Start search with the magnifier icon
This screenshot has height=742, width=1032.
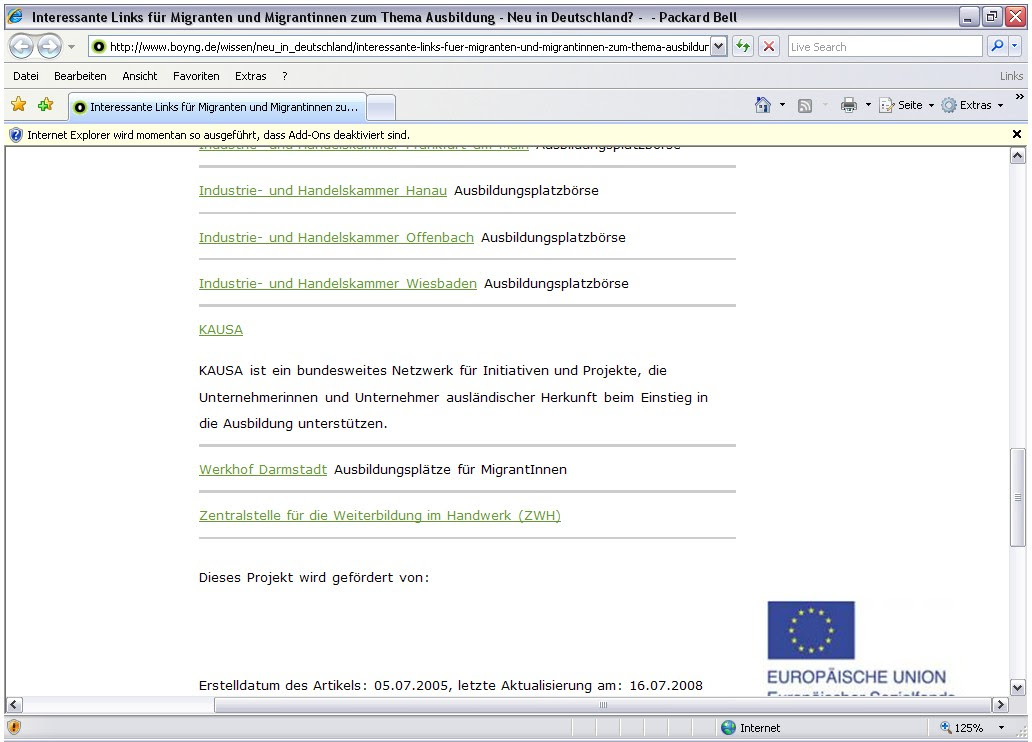[997, 46]
